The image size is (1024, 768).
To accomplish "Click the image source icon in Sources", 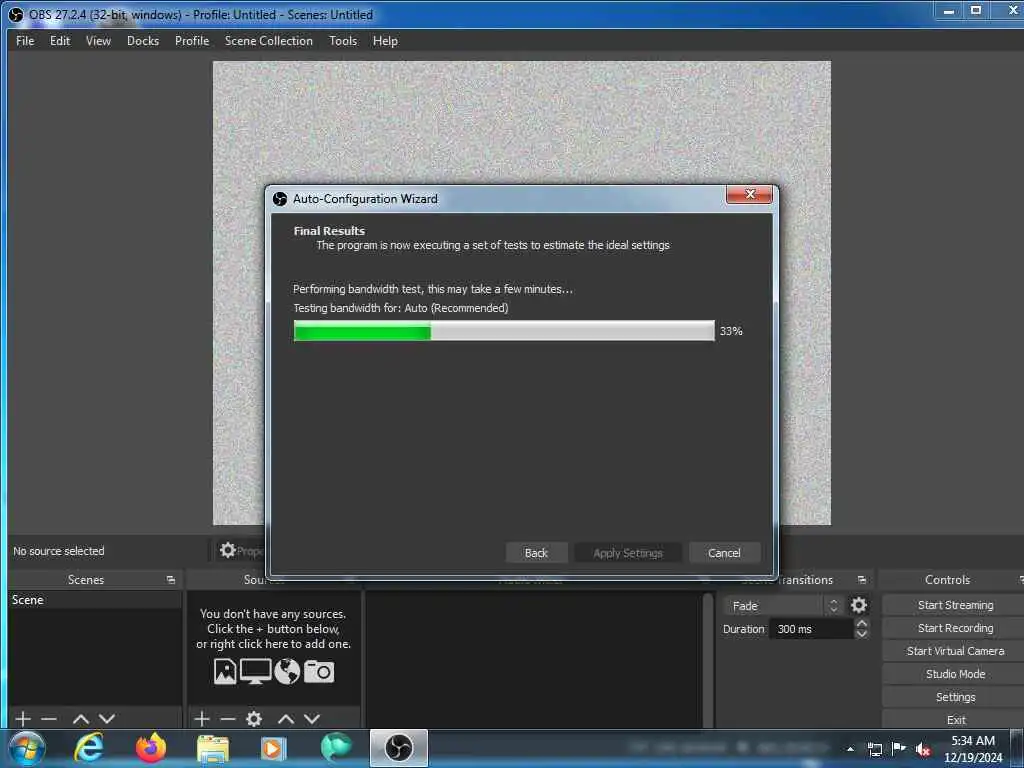I will coord(225,671).
